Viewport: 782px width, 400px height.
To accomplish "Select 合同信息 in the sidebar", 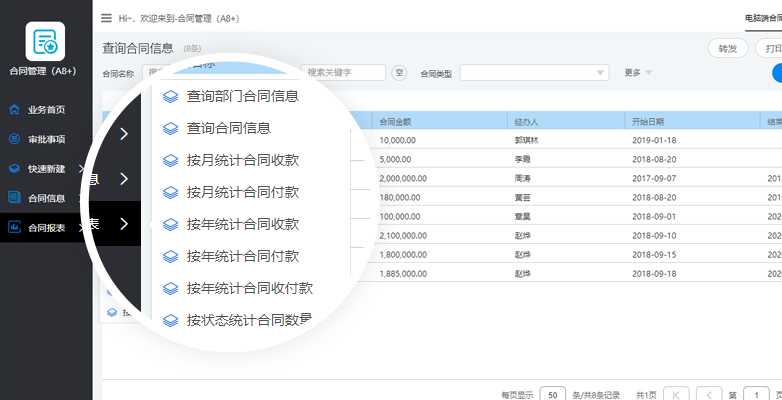I will (46, 198).
